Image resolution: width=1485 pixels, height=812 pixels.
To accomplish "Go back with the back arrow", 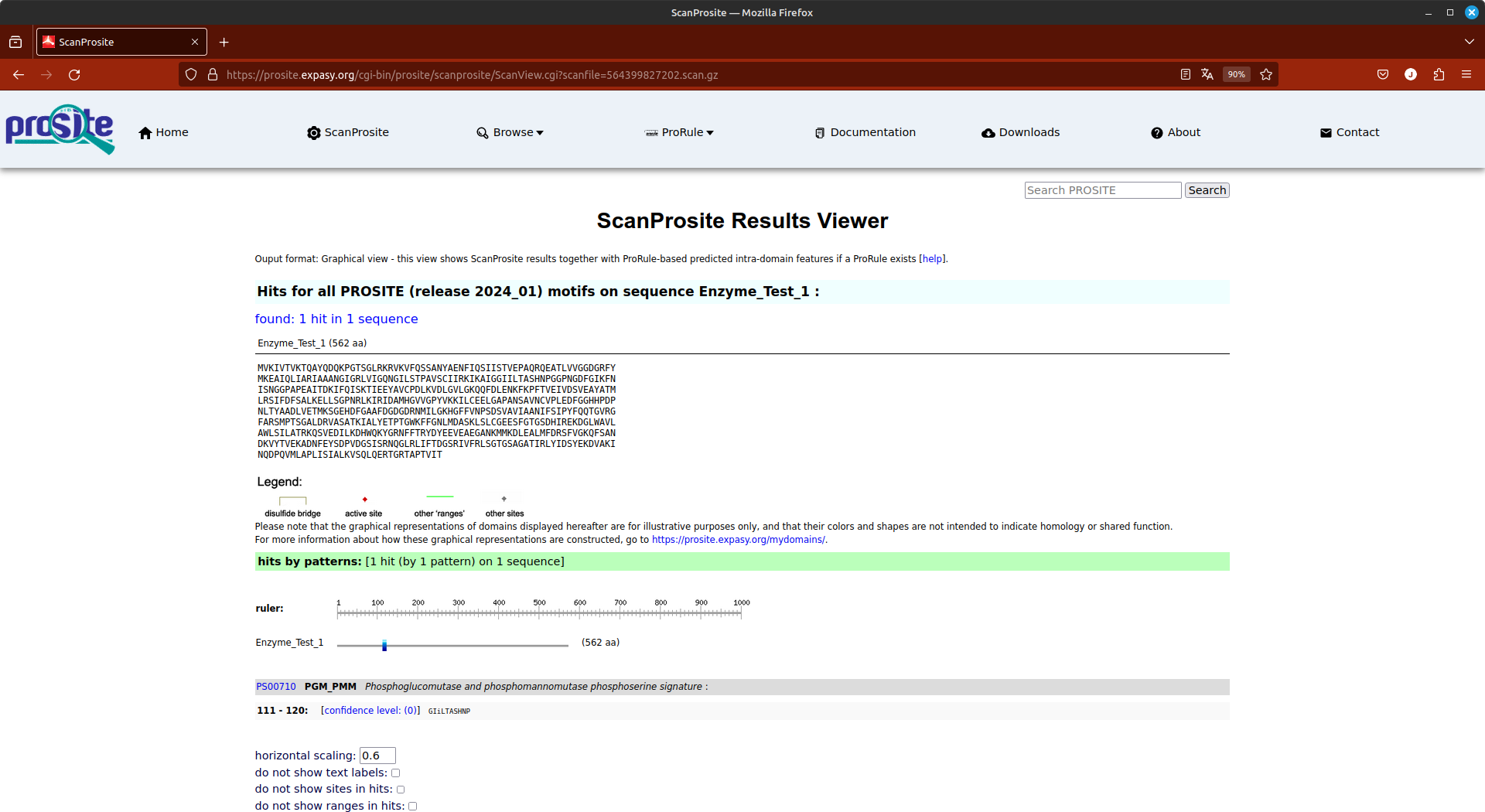I will click(19, 75).
